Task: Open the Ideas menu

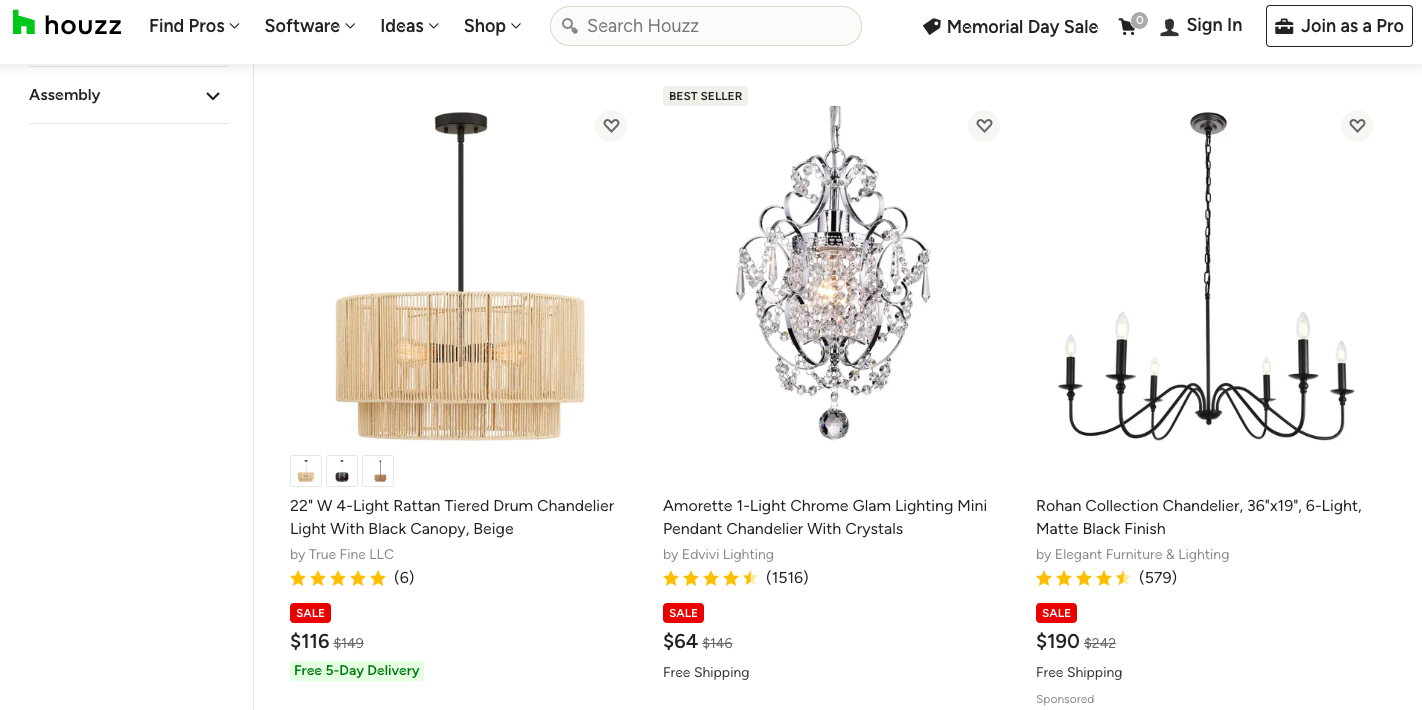Action: [409, 26]
